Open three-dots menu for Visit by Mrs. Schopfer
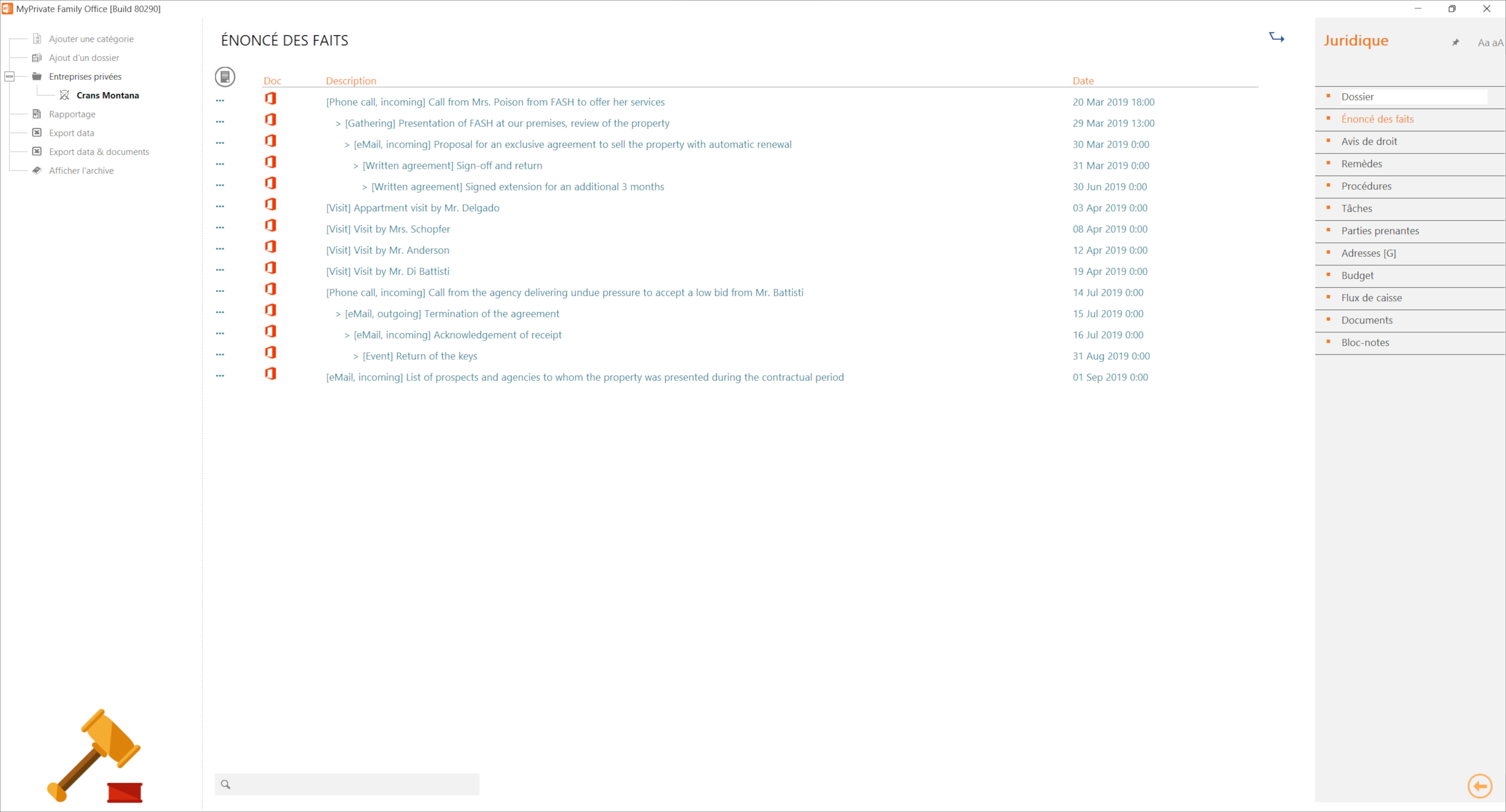Viewport: 1506px width, 812px height. (220, 227)
